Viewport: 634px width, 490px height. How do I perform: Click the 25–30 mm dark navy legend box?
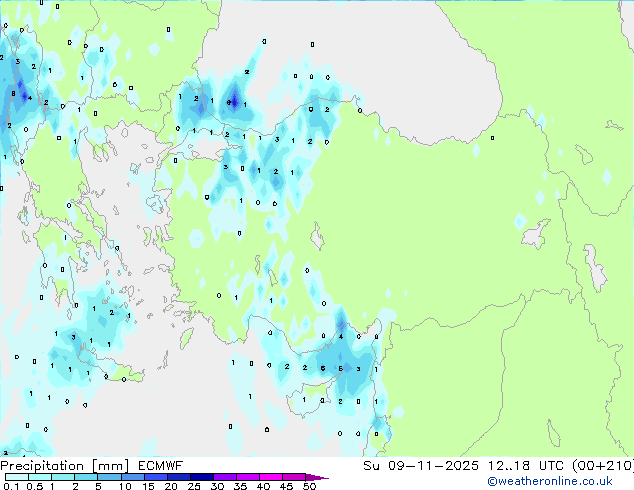(x=201, y=477)
